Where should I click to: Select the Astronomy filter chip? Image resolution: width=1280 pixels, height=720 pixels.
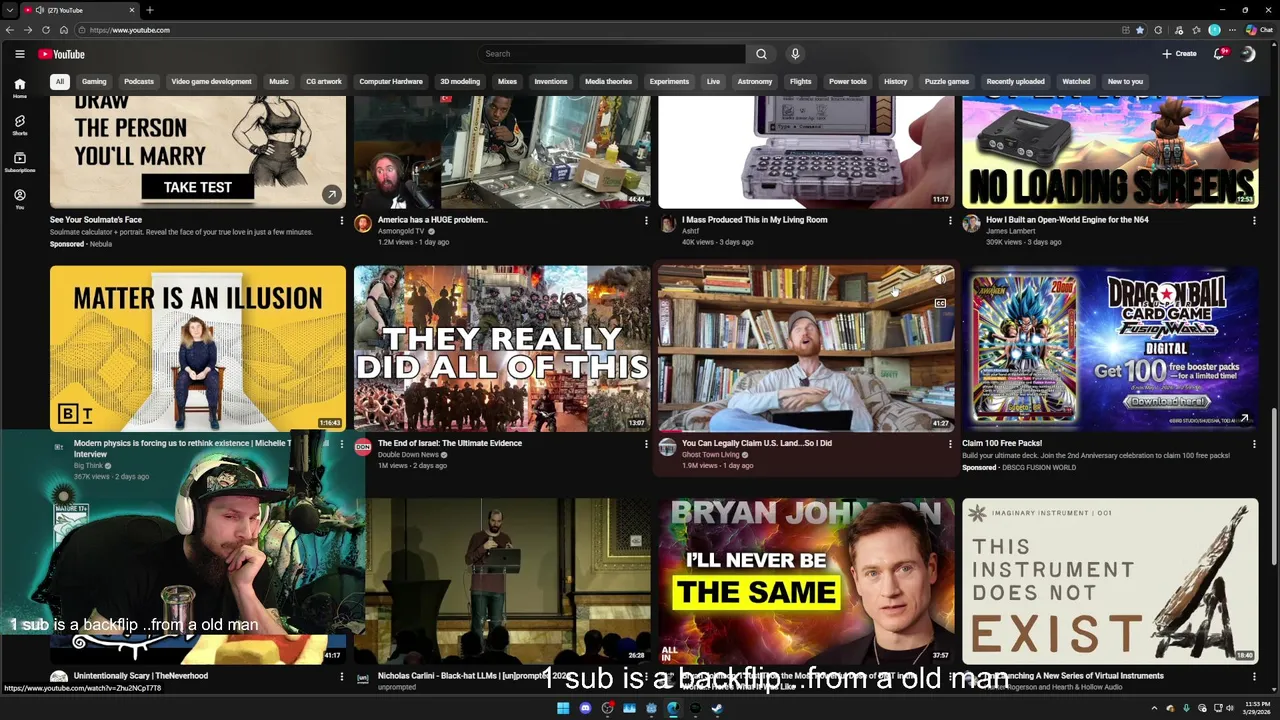click(755, 81)
